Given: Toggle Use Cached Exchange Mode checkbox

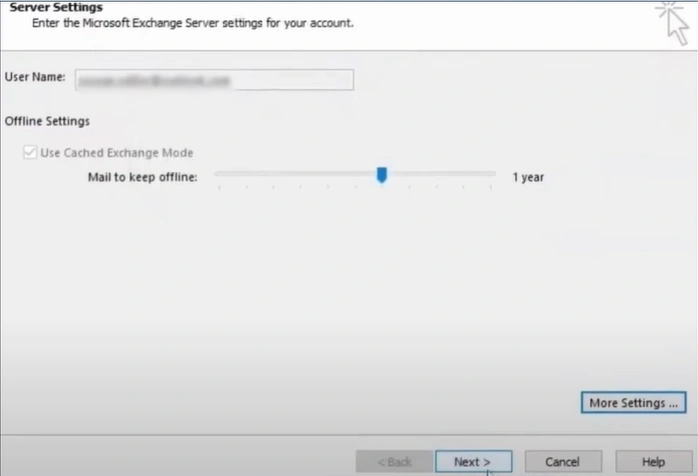Looking at the screenshot, I should 30,152.
